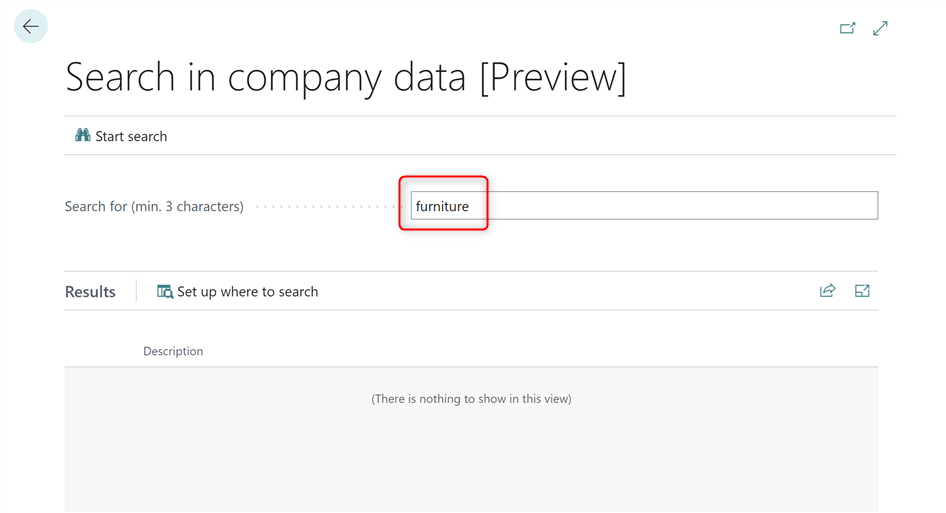Share the Results list

[827, 291]
